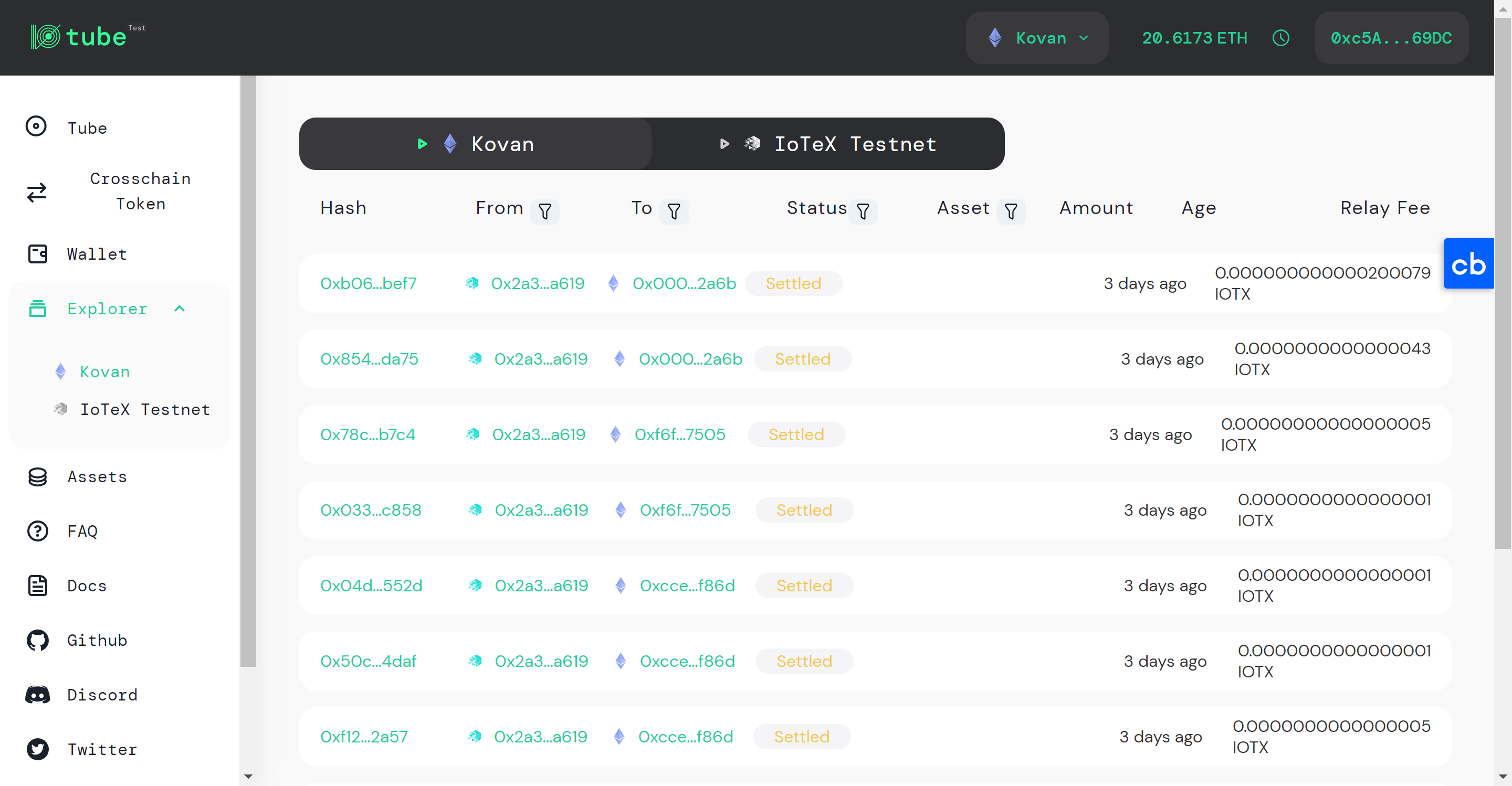1512x786 pixels.
Task: Click the page vertical scrollbar thumb
Action: point(1503,283)
